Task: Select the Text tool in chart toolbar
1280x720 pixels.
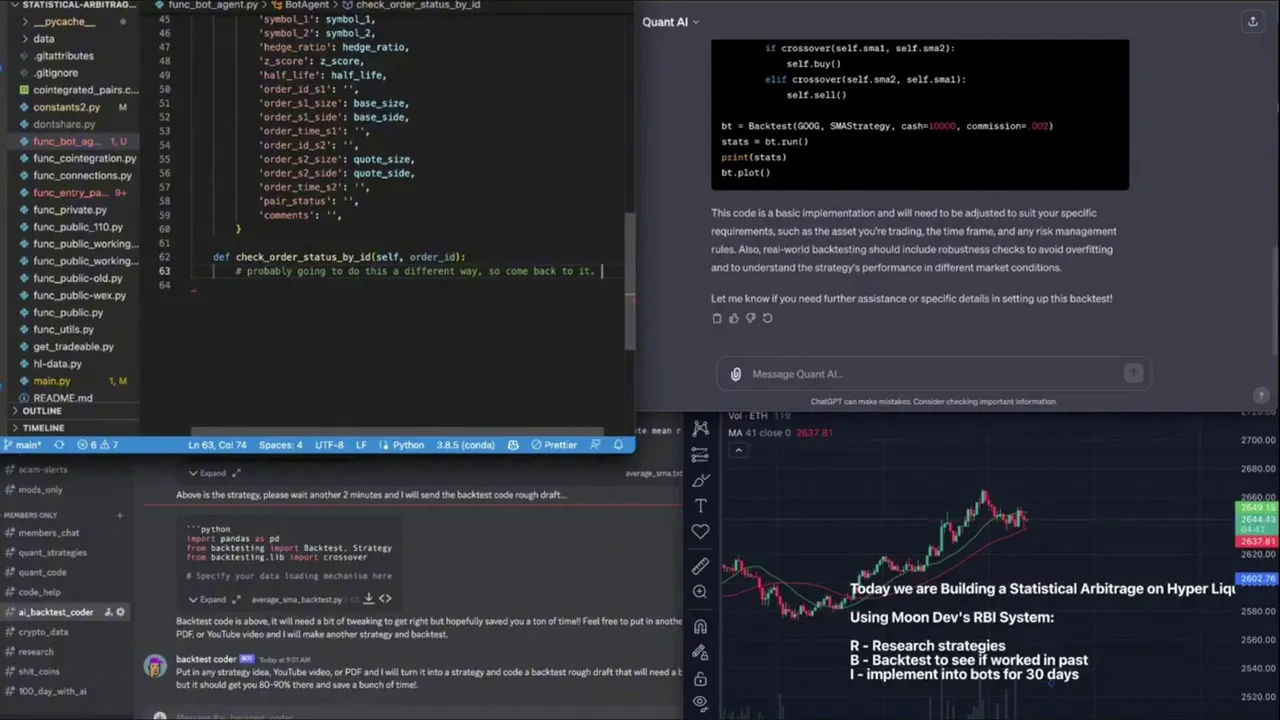Action: [700, 506]
